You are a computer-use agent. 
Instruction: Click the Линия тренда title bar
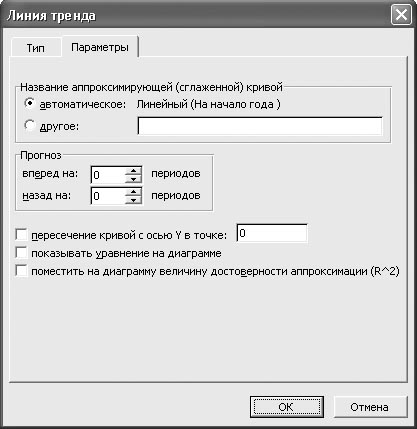tap(197, 15)
